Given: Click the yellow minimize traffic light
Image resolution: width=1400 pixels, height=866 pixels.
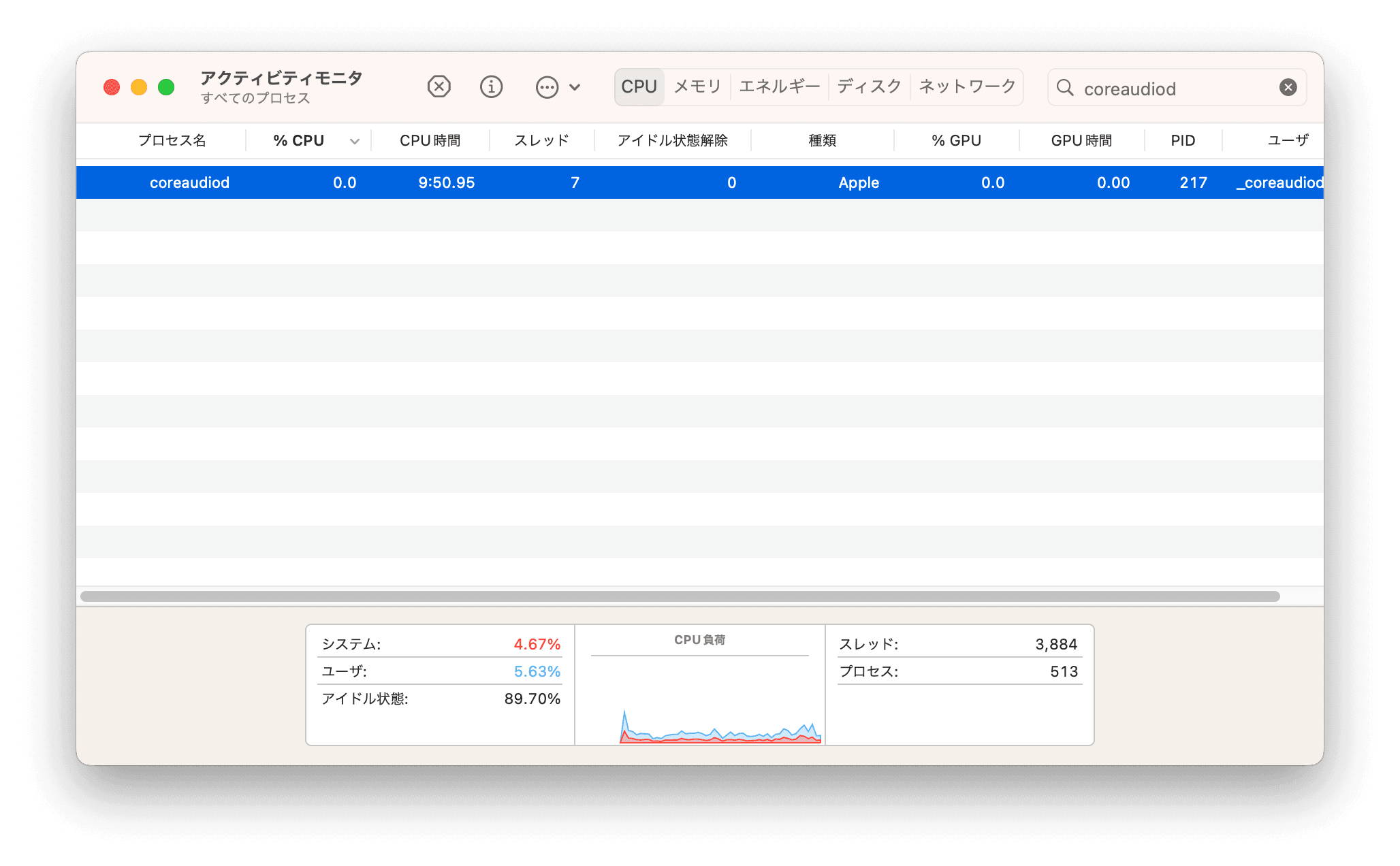Looking at the screenshot, I should point(138,87).
